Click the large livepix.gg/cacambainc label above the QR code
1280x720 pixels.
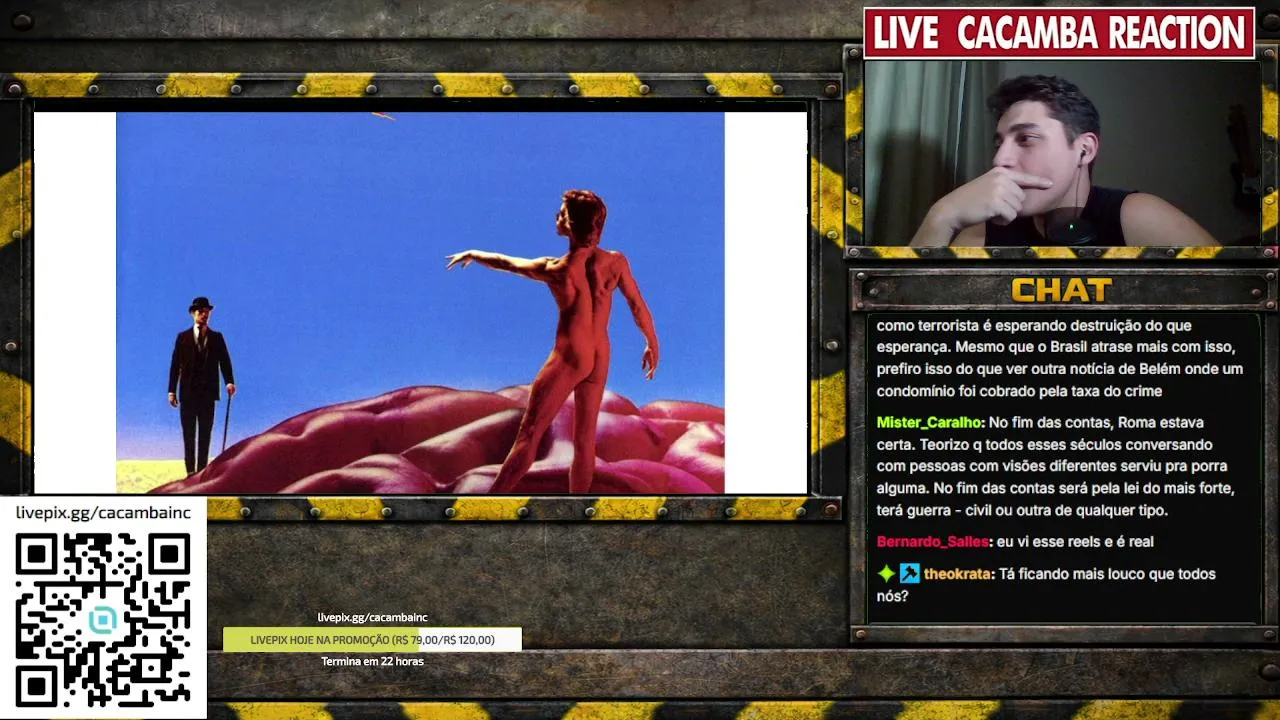point(103,513)
